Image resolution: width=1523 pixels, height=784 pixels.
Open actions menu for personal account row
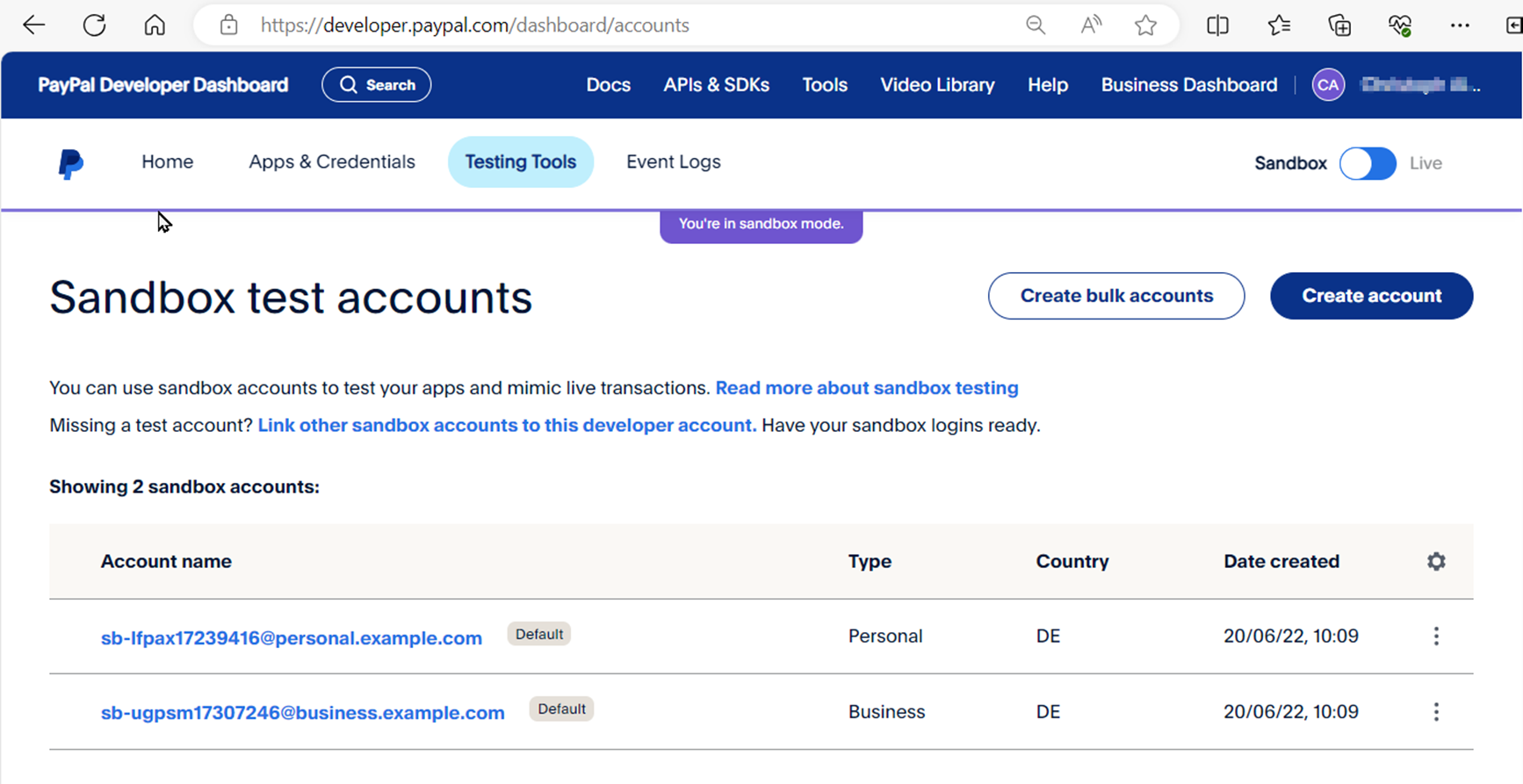pyautogui.click(x=1436, y=637)
